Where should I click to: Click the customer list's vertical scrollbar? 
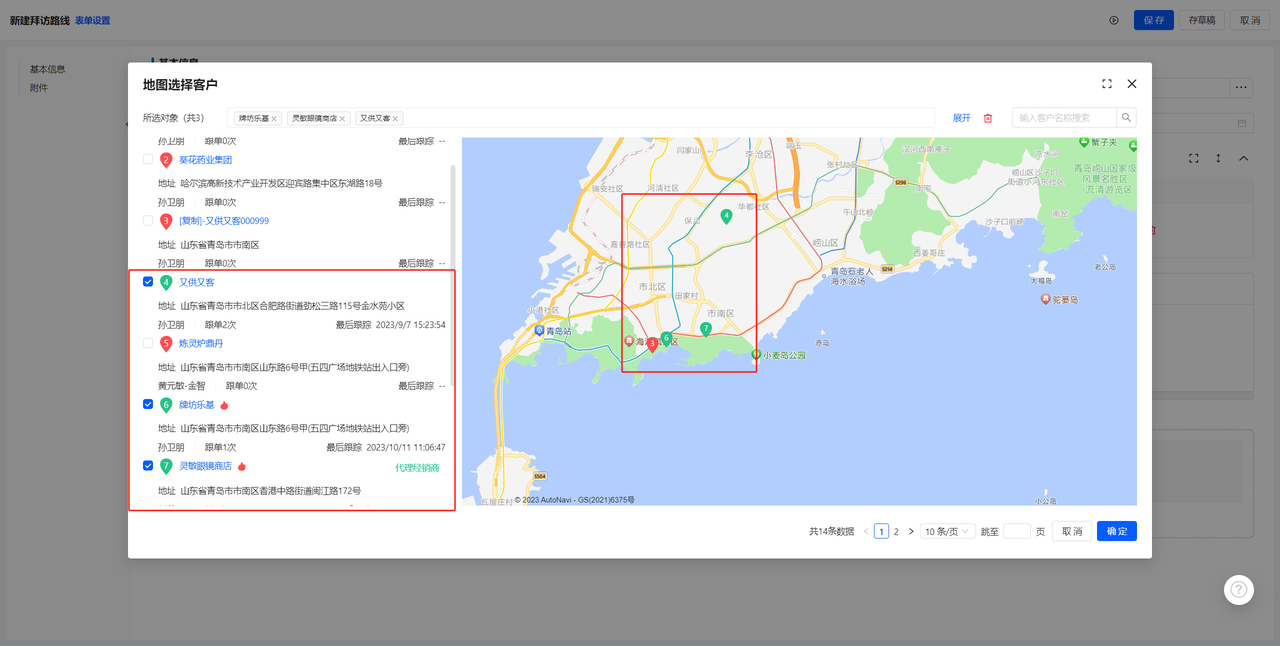[x=453, y=275]
